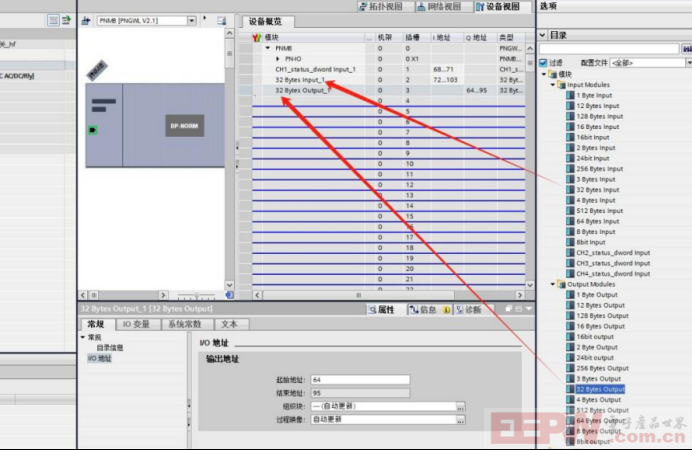Open the PNMB [PNGWL V2.1] device dropdown
The width and height of the screenshot is (692, 450).
coord(192,20)
